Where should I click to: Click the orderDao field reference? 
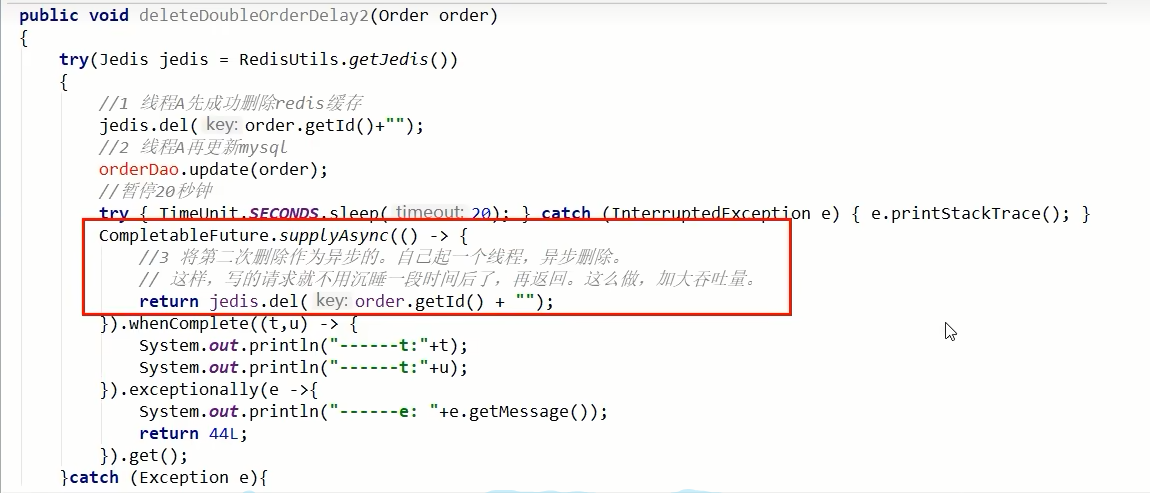click(x=138, y=169)
